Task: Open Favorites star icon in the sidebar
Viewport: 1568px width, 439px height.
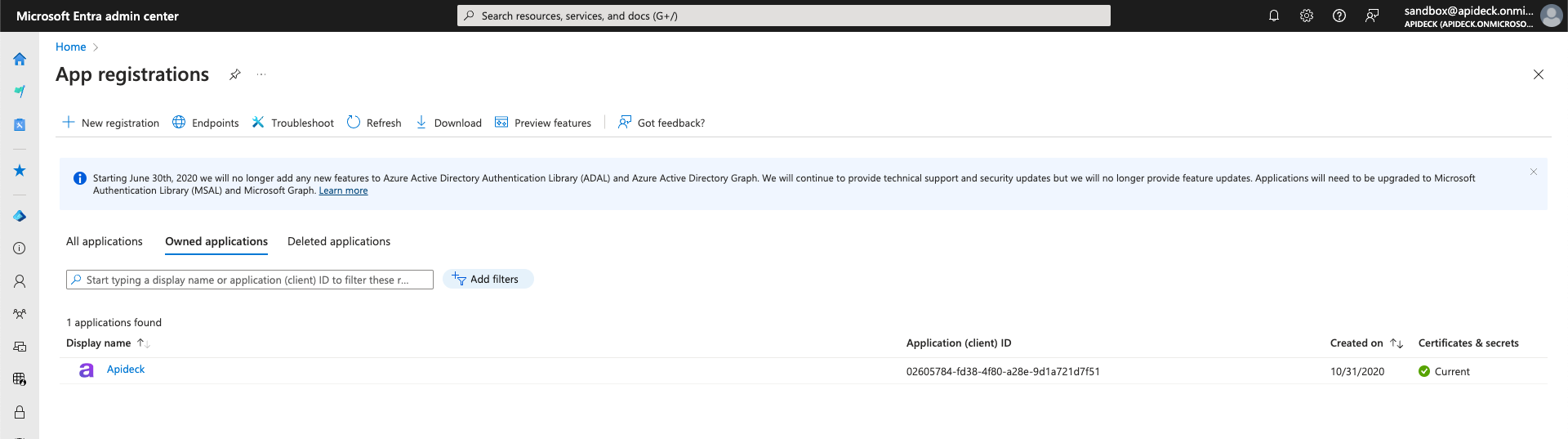Action: pos(20,171)
